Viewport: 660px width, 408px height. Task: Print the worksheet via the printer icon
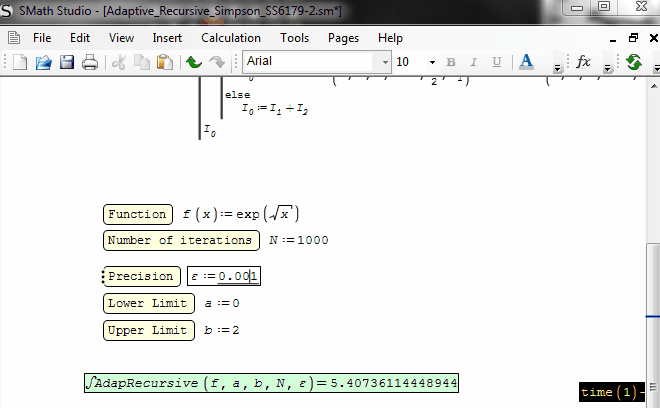[90, 62]
